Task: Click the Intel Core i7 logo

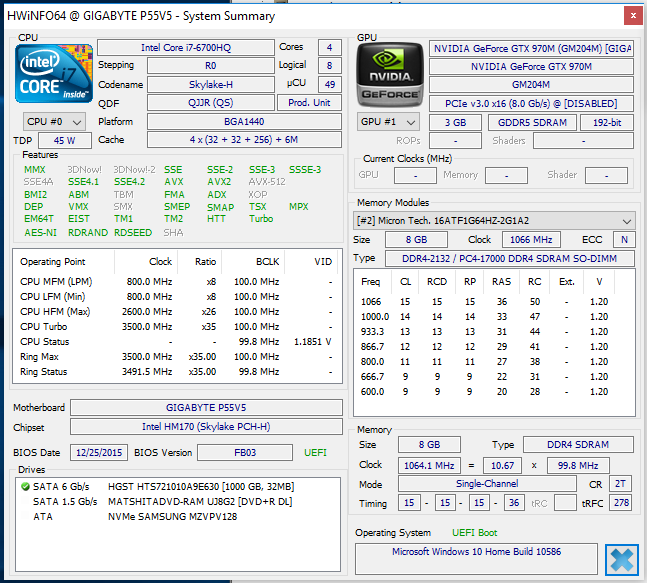Action: (x=54, y=73)
